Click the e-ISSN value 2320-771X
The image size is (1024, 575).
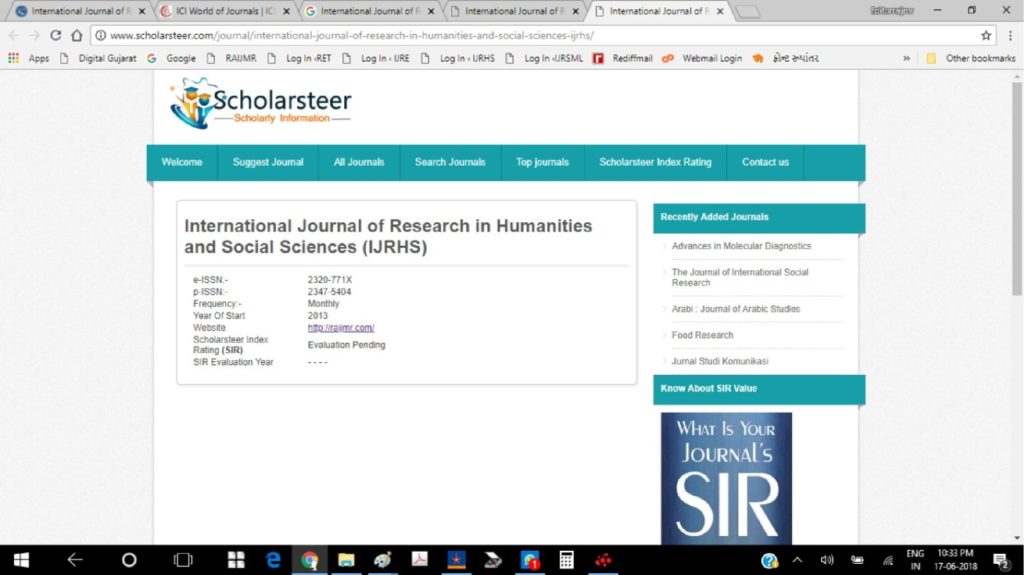click(330, 280)
